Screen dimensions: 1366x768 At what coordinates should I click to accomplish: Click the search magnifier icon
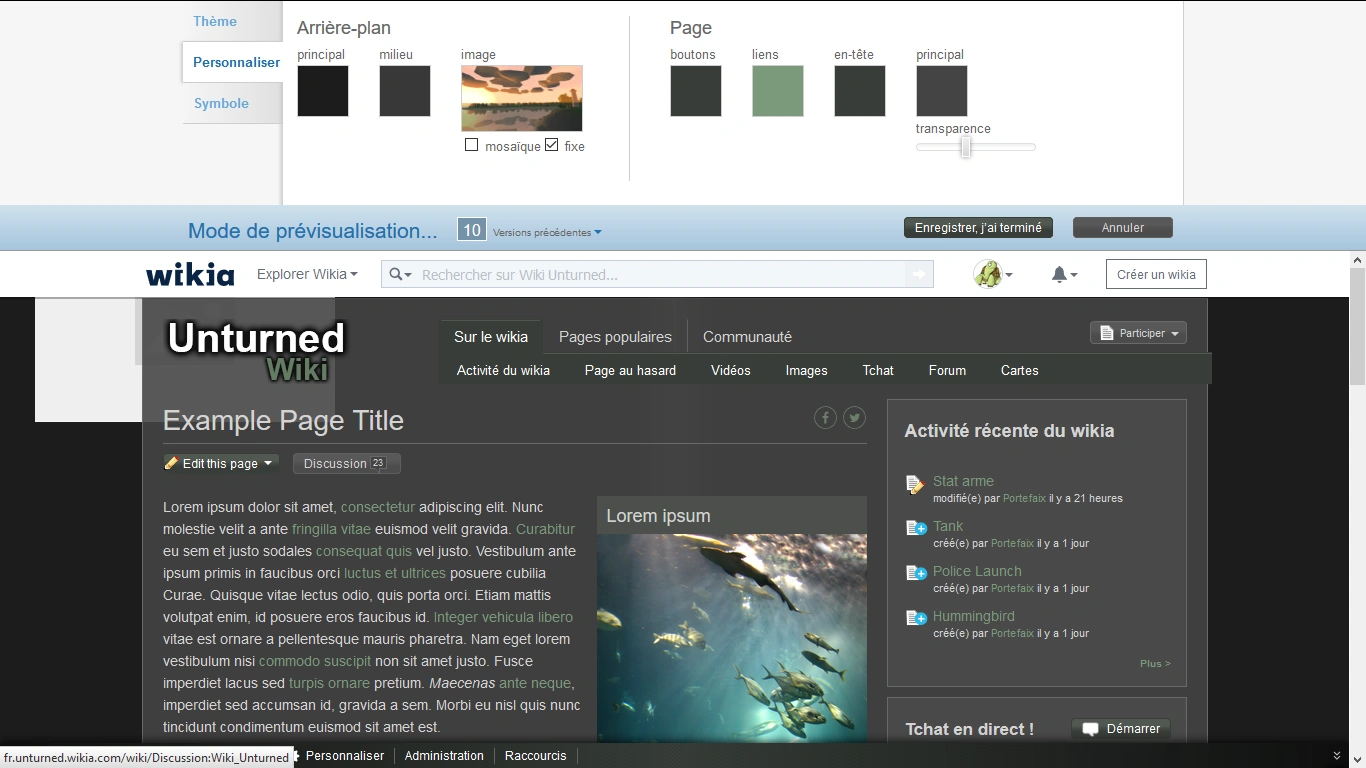point(397,275)
